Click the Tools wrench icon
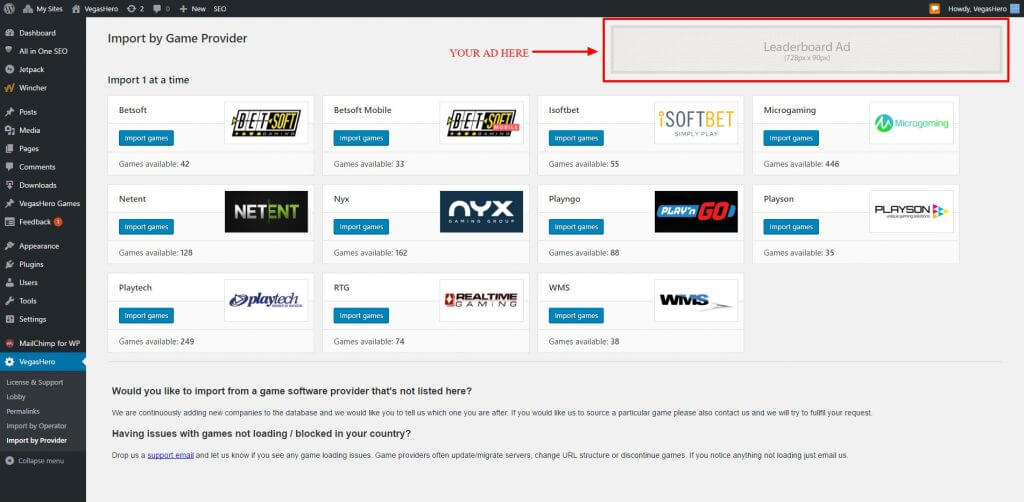Screen dimensions: 1024x502 coord(9,301)
